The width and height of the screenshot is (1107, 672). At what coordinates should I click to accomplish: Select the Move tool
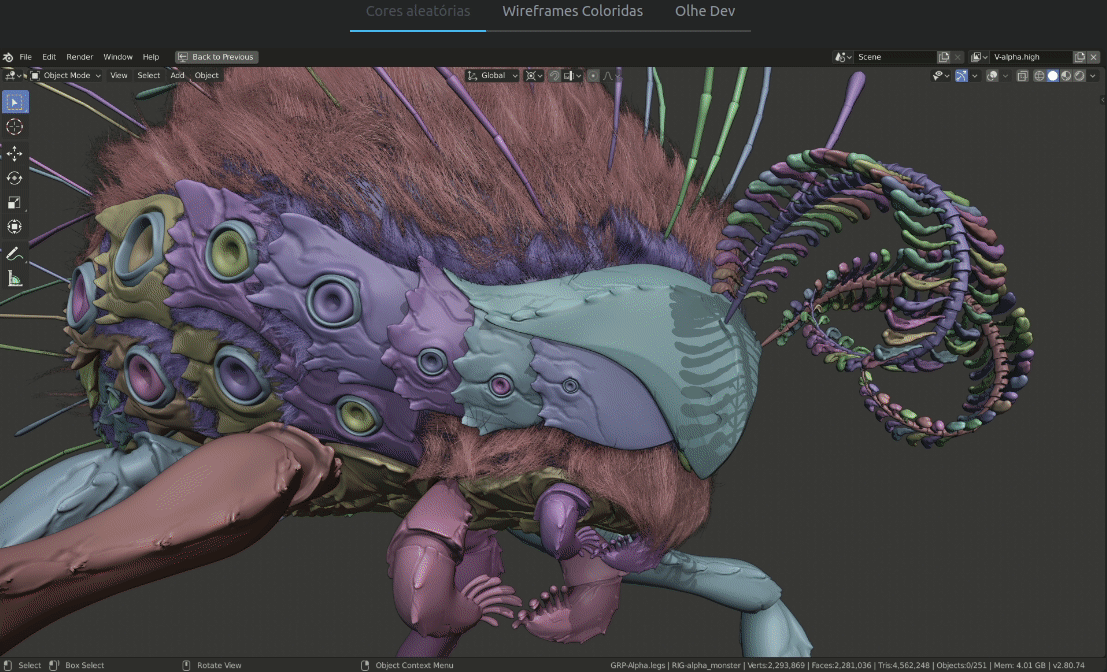tap(13, 152)
